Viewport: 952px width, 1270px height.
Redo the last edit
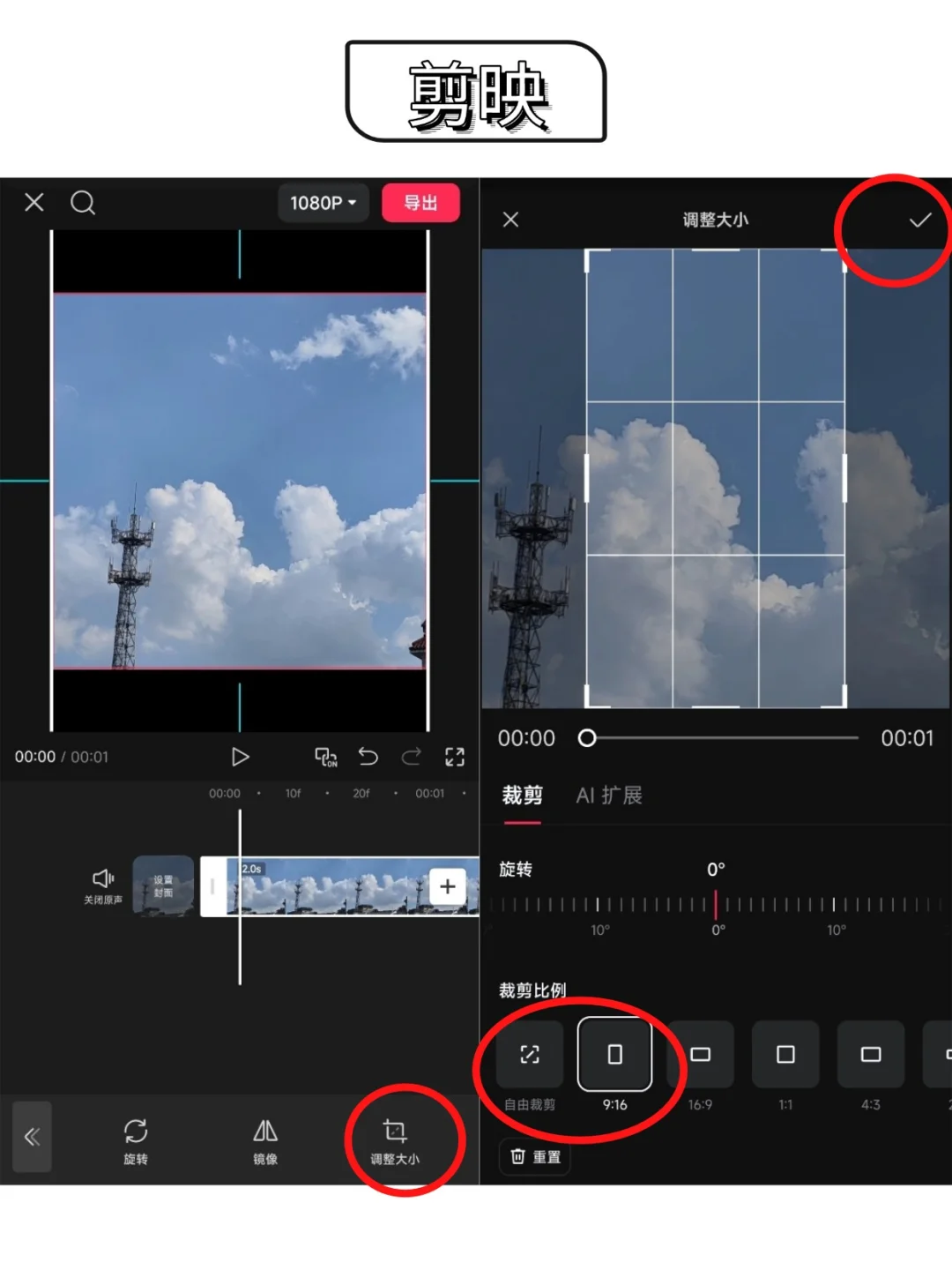pyautogui.click(x=411, y=756)
